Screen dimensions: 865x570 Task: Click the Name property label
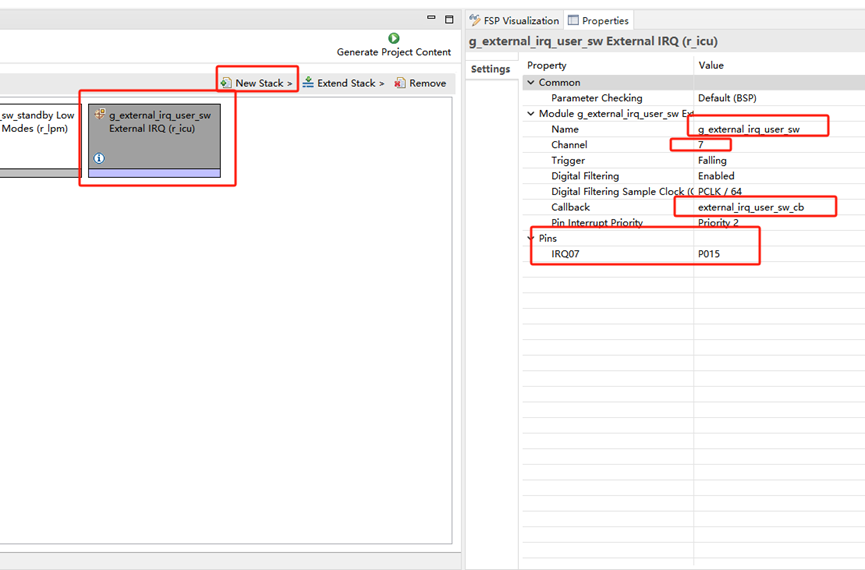click(x=565, y=130)
